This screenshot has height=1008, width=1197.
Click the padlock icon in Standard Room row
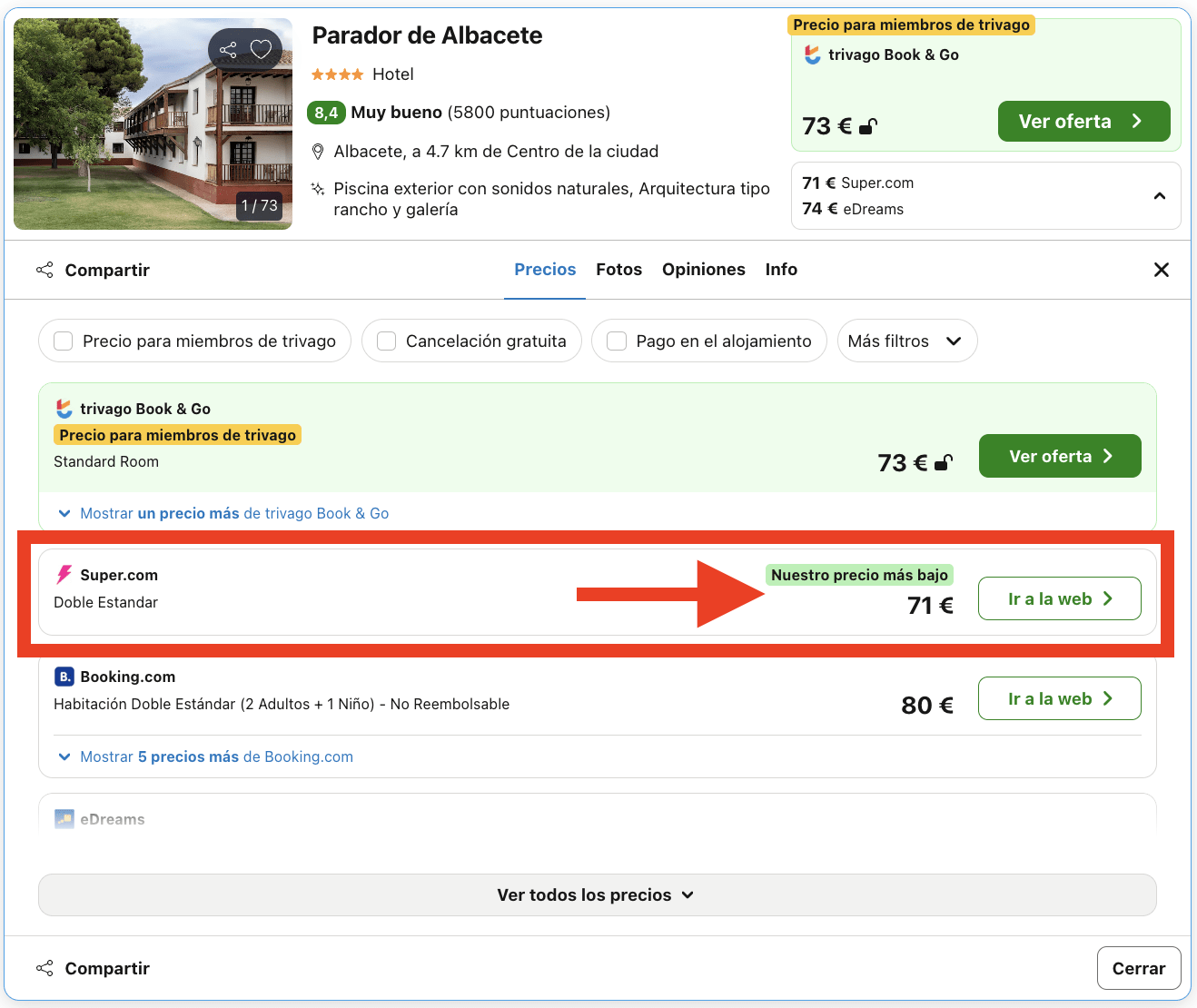point(943,463)
